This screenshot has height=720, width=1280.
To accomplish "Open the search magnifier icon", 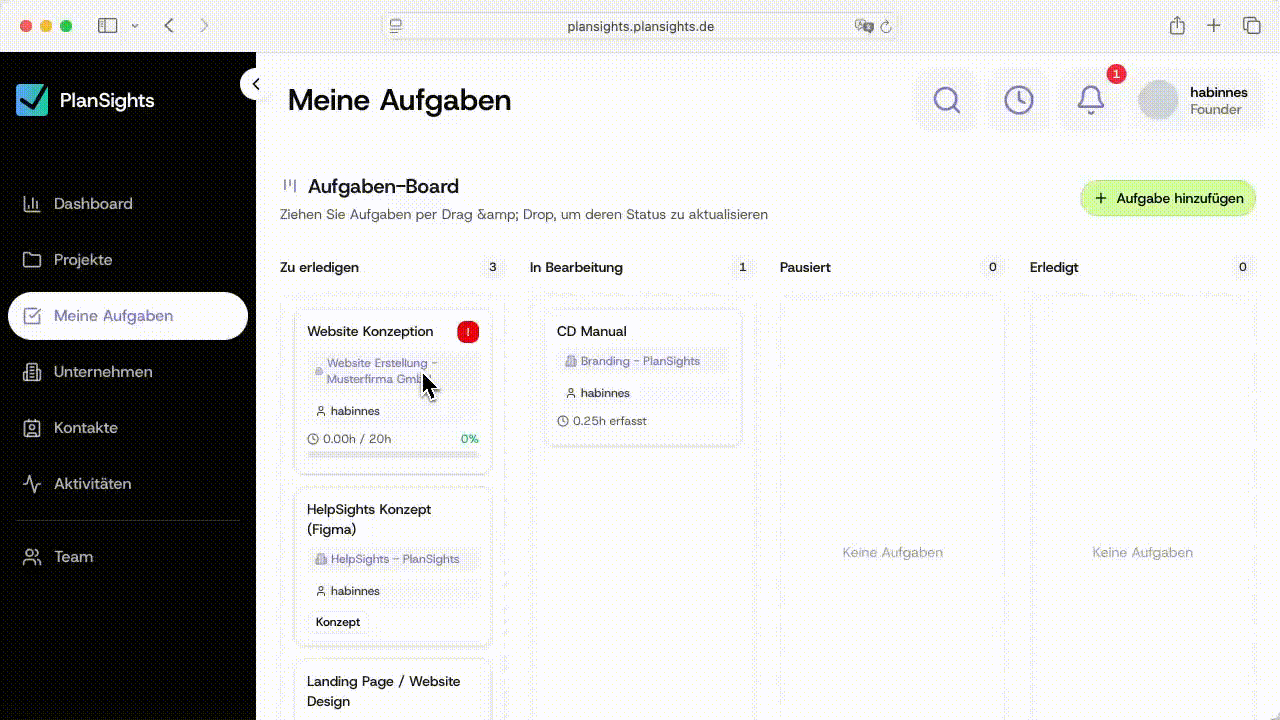I will coord(946,100).
